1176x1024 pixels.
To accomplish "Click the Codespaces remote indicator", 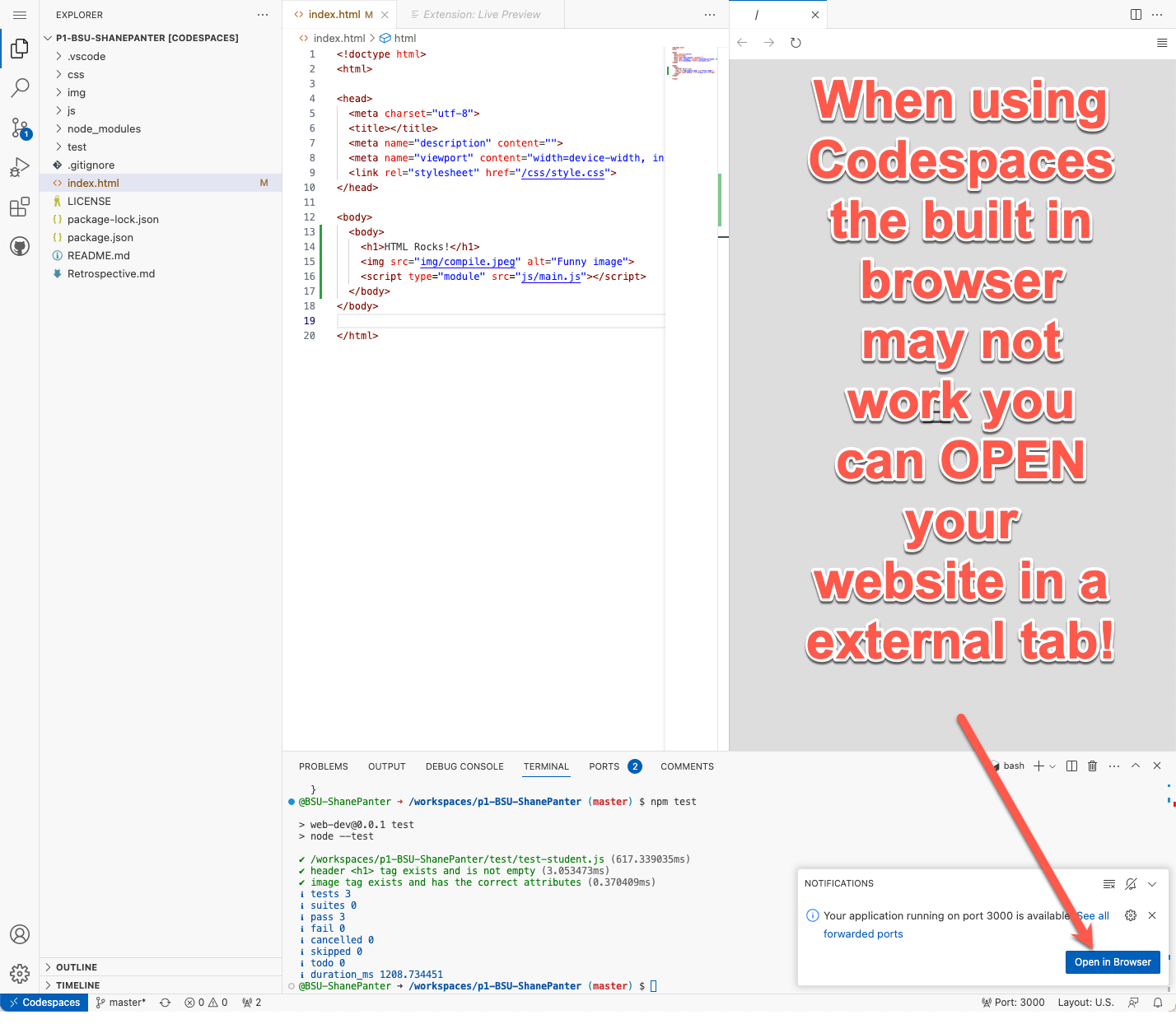I will [x=44, y=1003].
